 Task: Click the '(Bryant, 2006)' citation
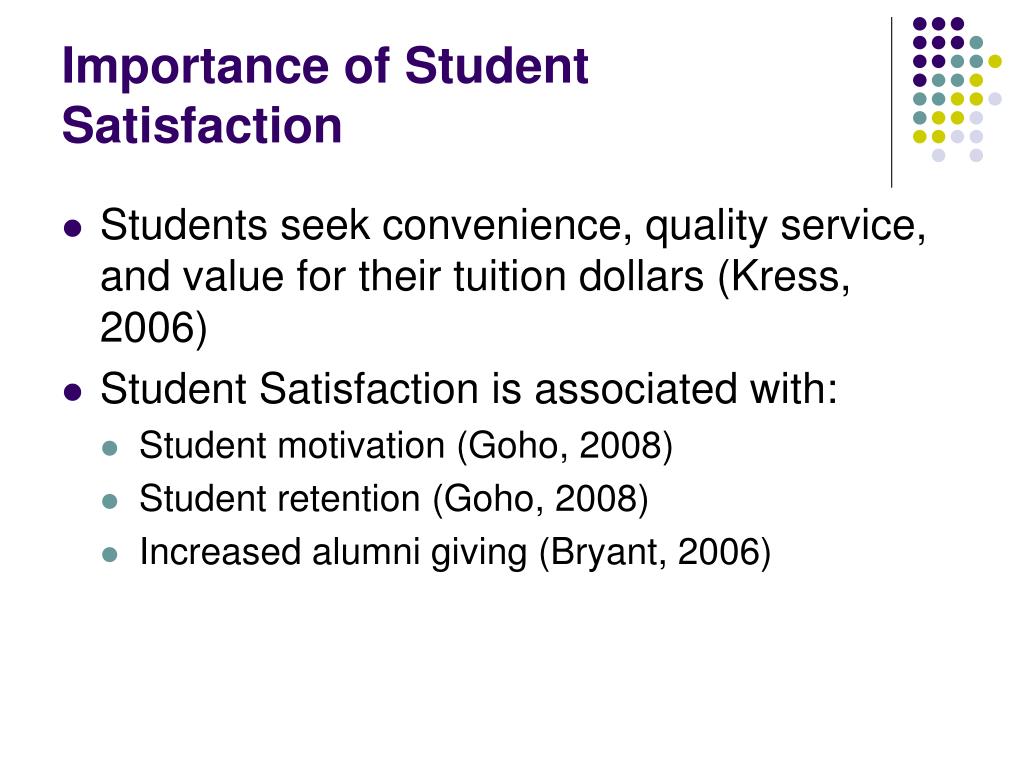pos(655,552)
